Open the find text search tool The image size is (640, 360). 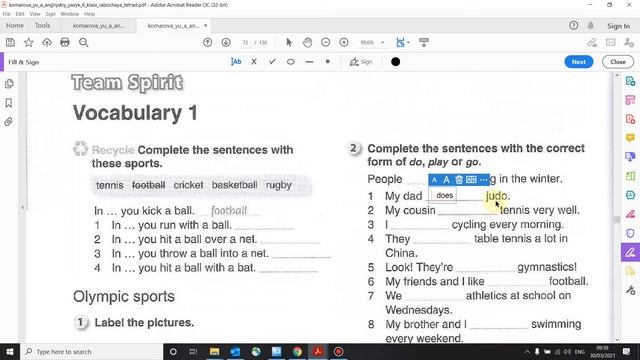coord(84,42)
